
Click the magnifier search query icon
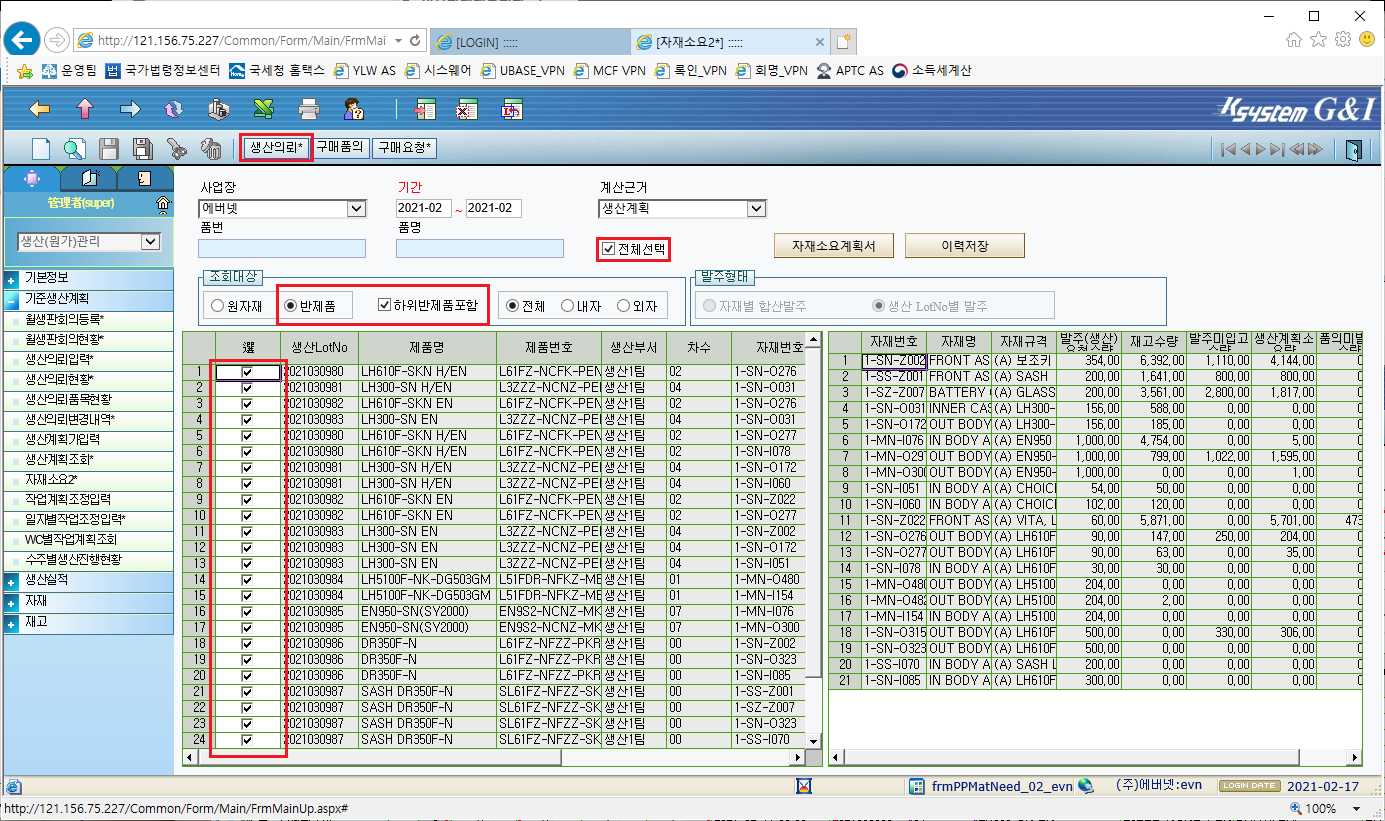(75, 149)
